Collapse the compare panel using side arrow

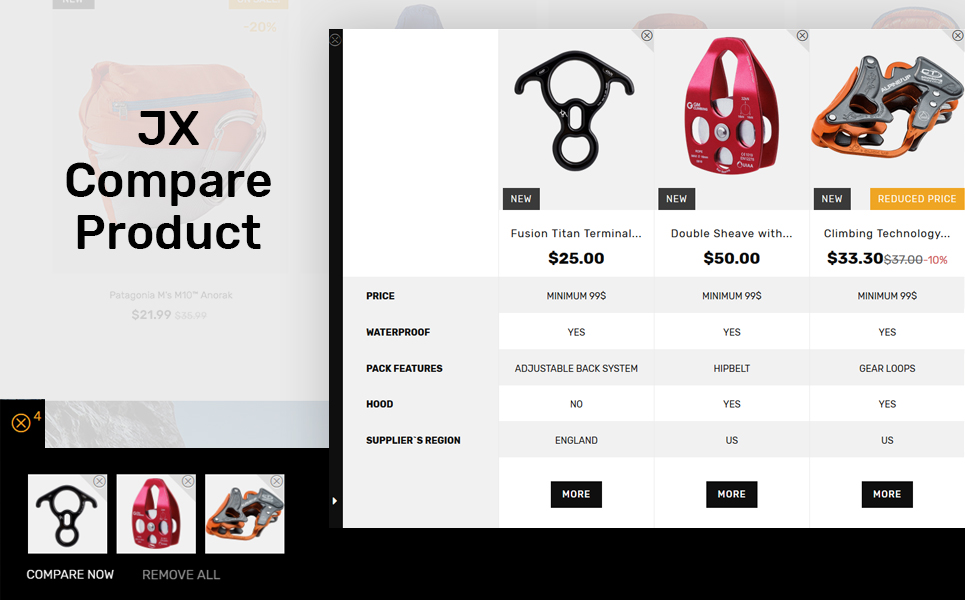[x=335, y=501]
